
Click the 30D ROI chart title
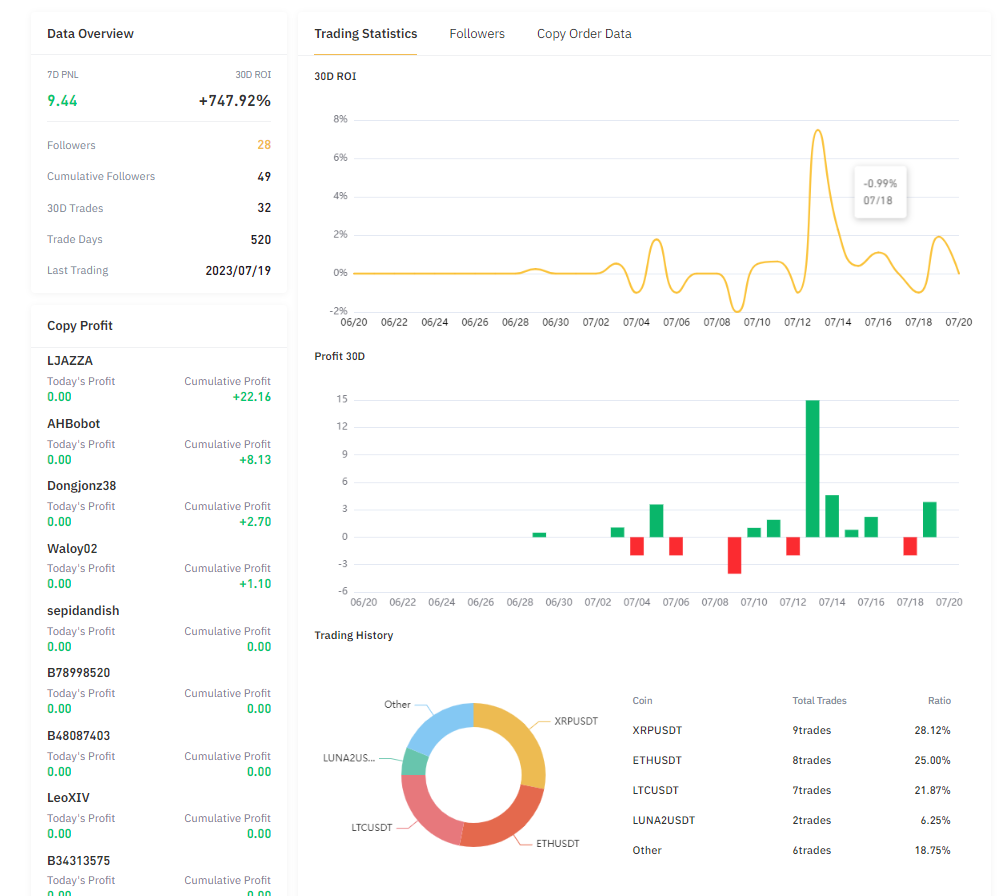coord(335,77)
